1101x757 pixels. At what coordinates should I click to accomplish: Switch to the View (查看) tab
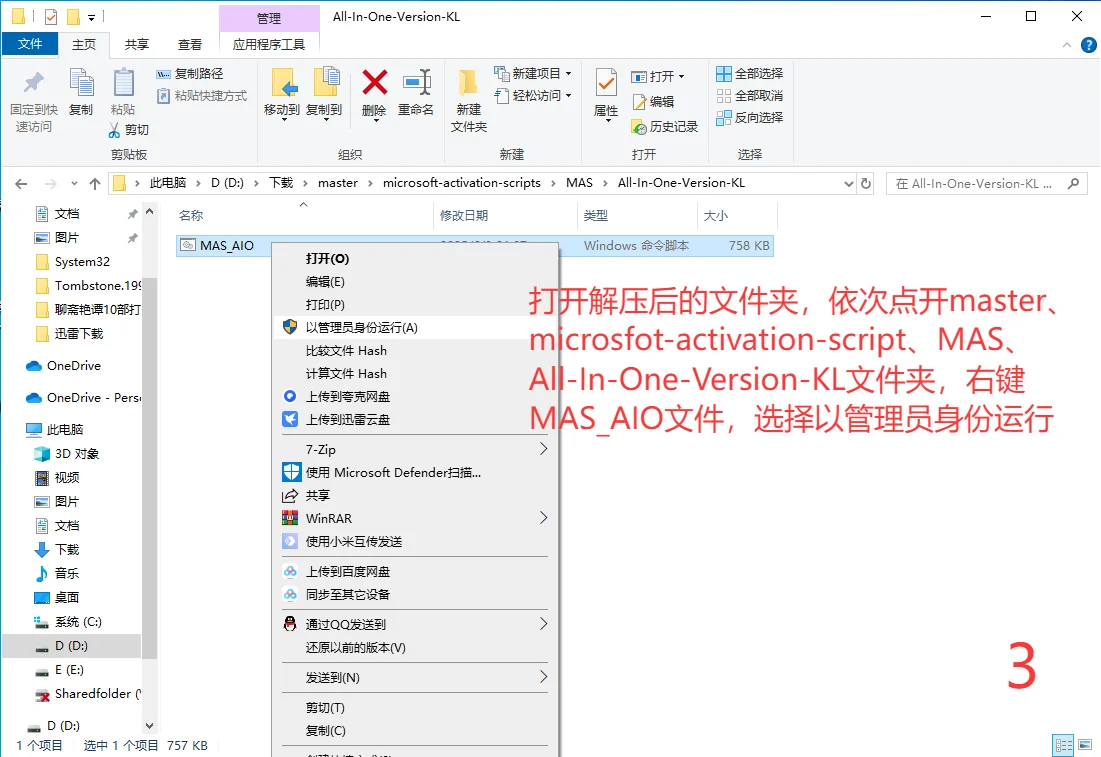click(x=190, y=44)
